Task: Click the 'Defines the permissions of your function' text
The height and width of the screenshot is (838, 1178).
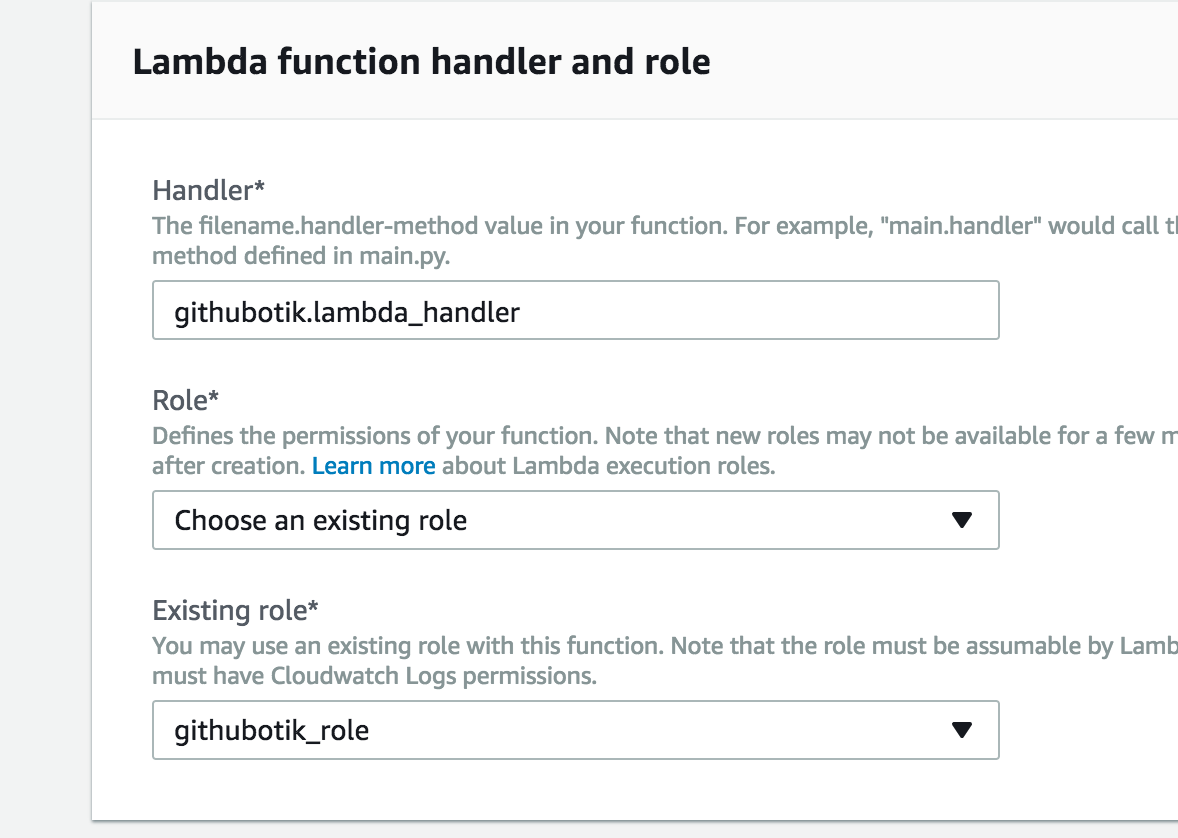Action: [x=376, y=436]
